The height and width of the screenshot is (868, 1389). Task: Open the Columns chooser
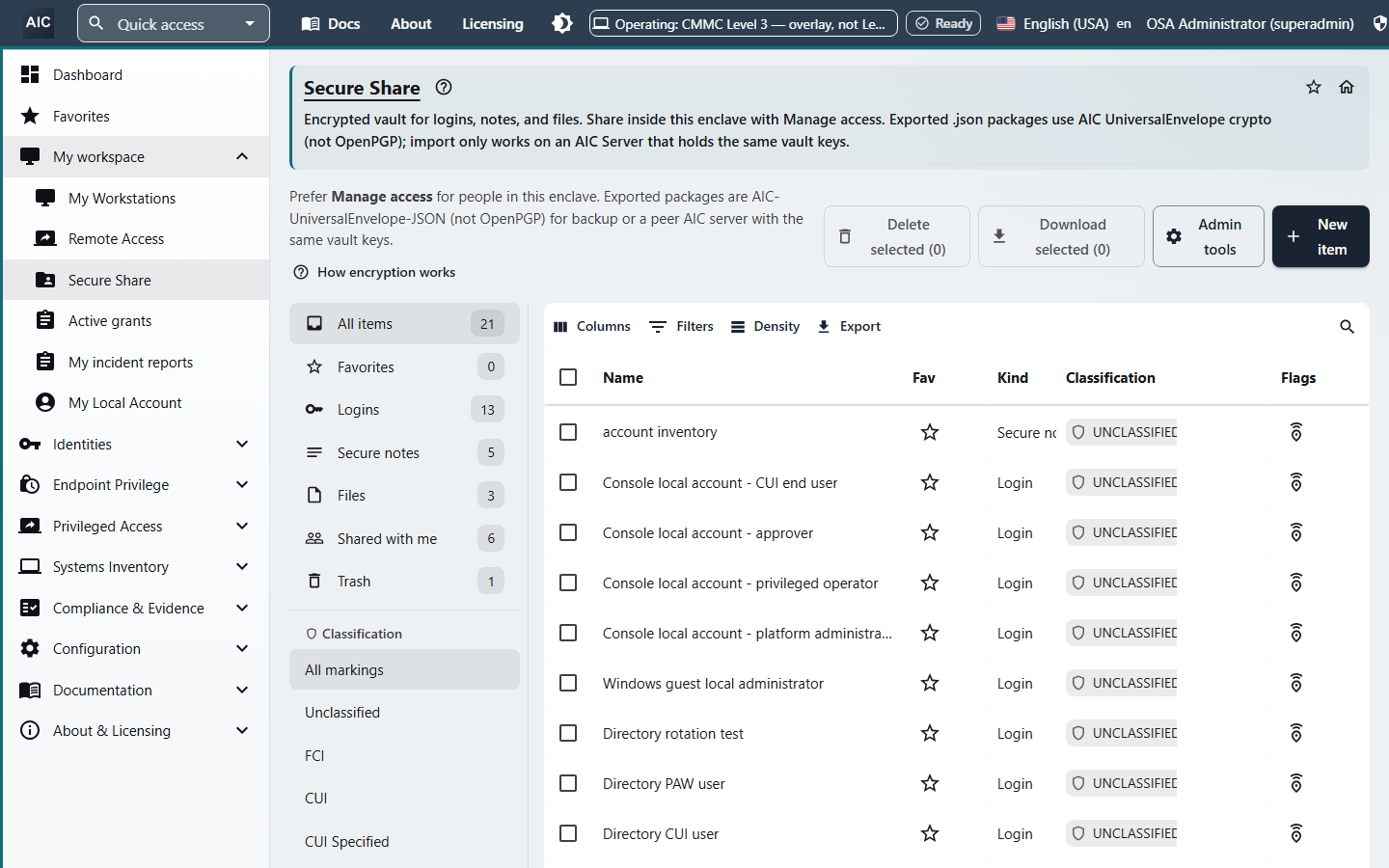592,327
